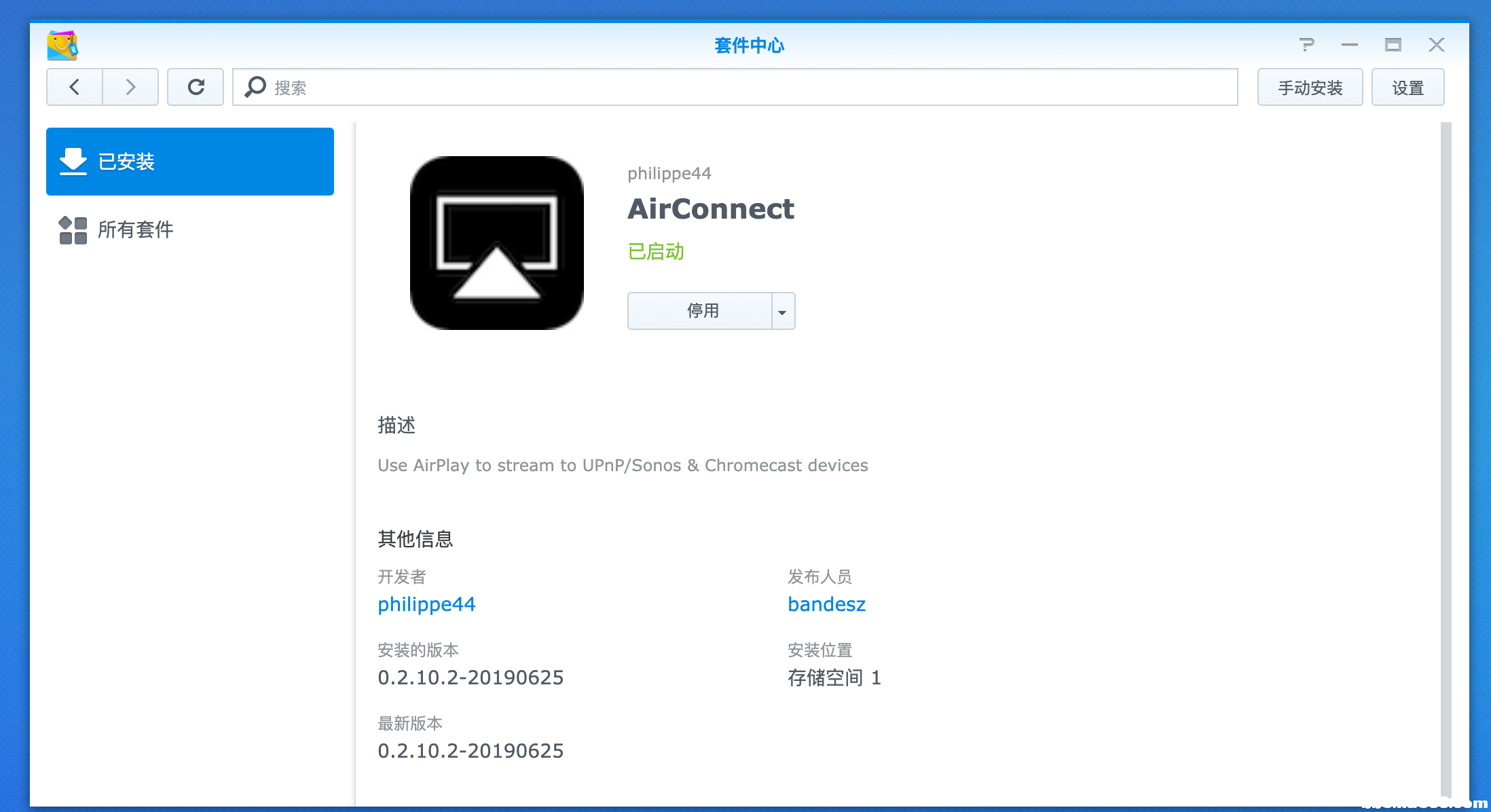Screen dimensions: 1491x812
Task: Click the 手动安装 button
Action: [1310, 88]
